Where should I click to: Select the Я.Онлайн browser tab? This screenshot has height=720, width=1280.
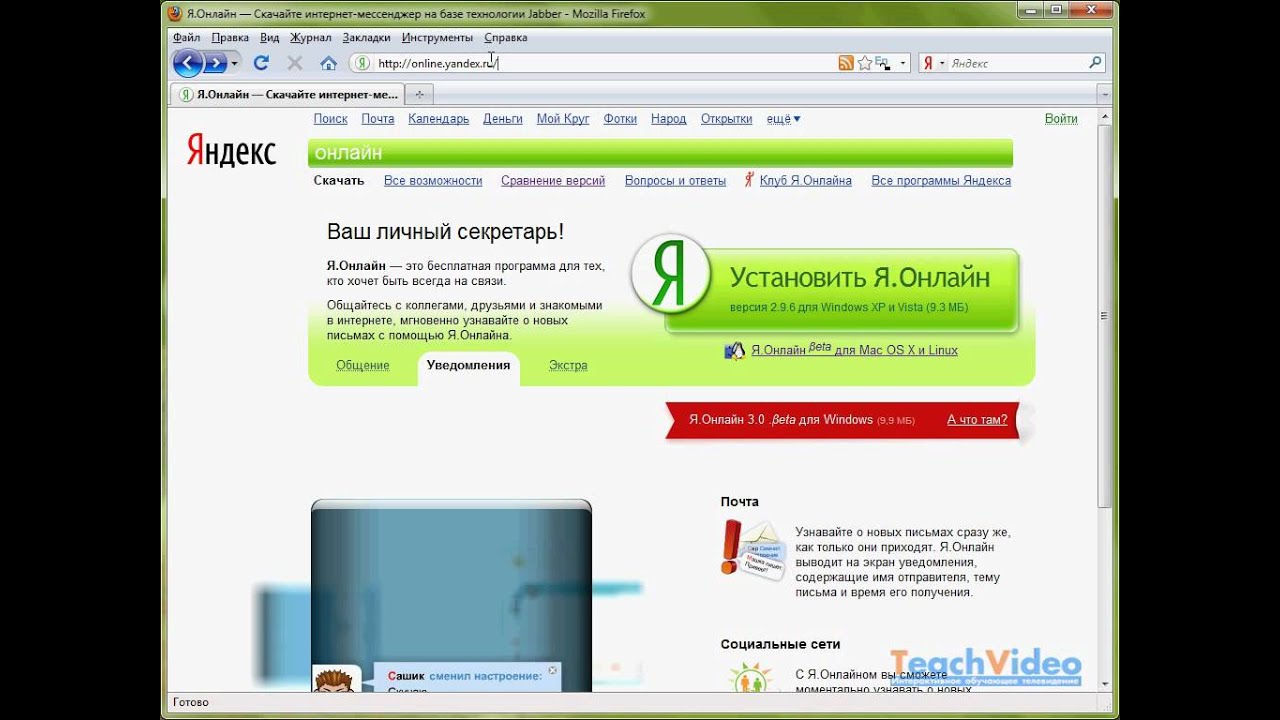tap(287, 94)
